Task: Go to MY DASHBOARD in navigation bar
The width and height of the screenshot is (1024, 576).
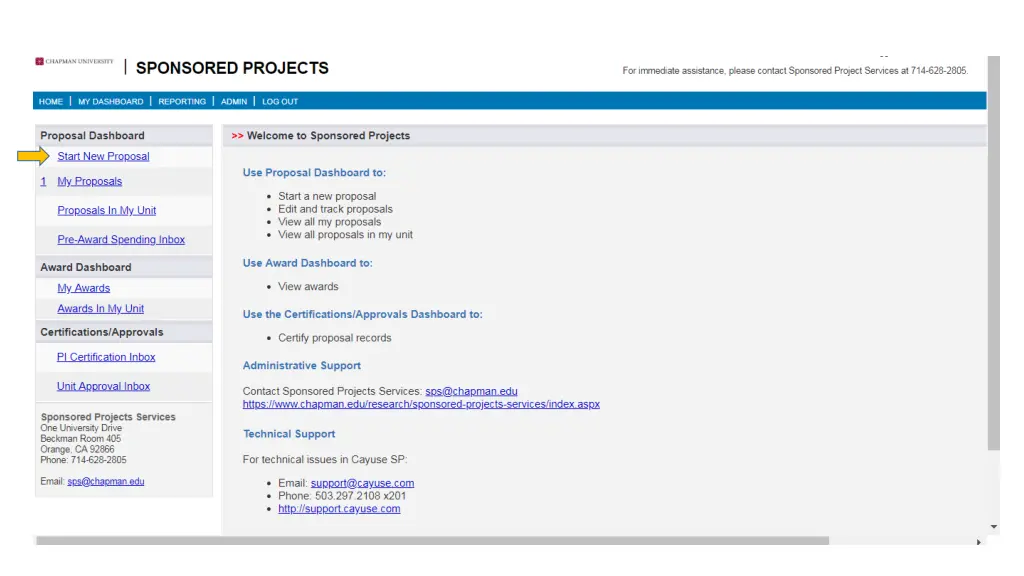Action: [110, 102]
